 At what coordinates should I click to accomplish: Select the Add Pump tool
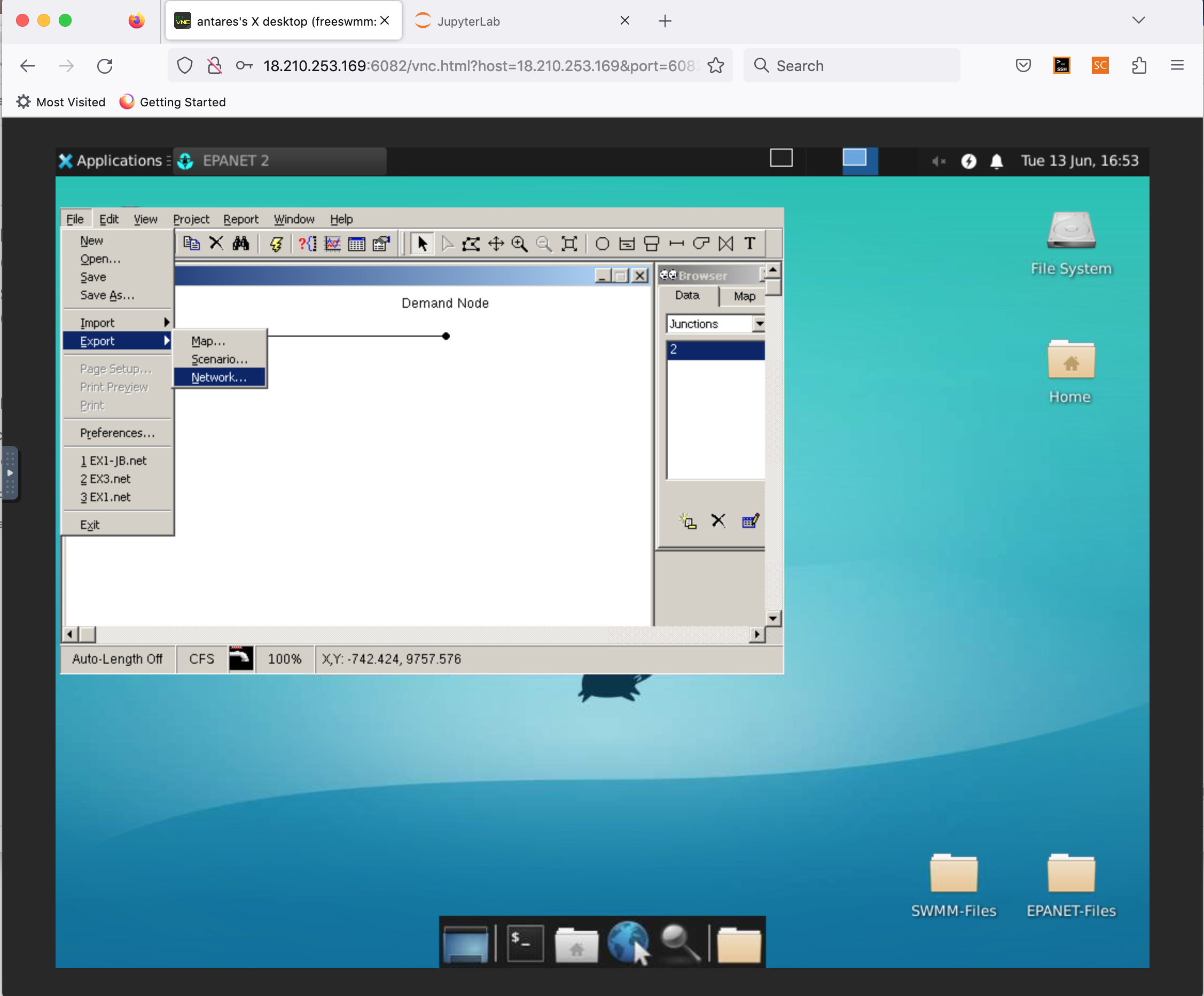(x=701, y=244)
